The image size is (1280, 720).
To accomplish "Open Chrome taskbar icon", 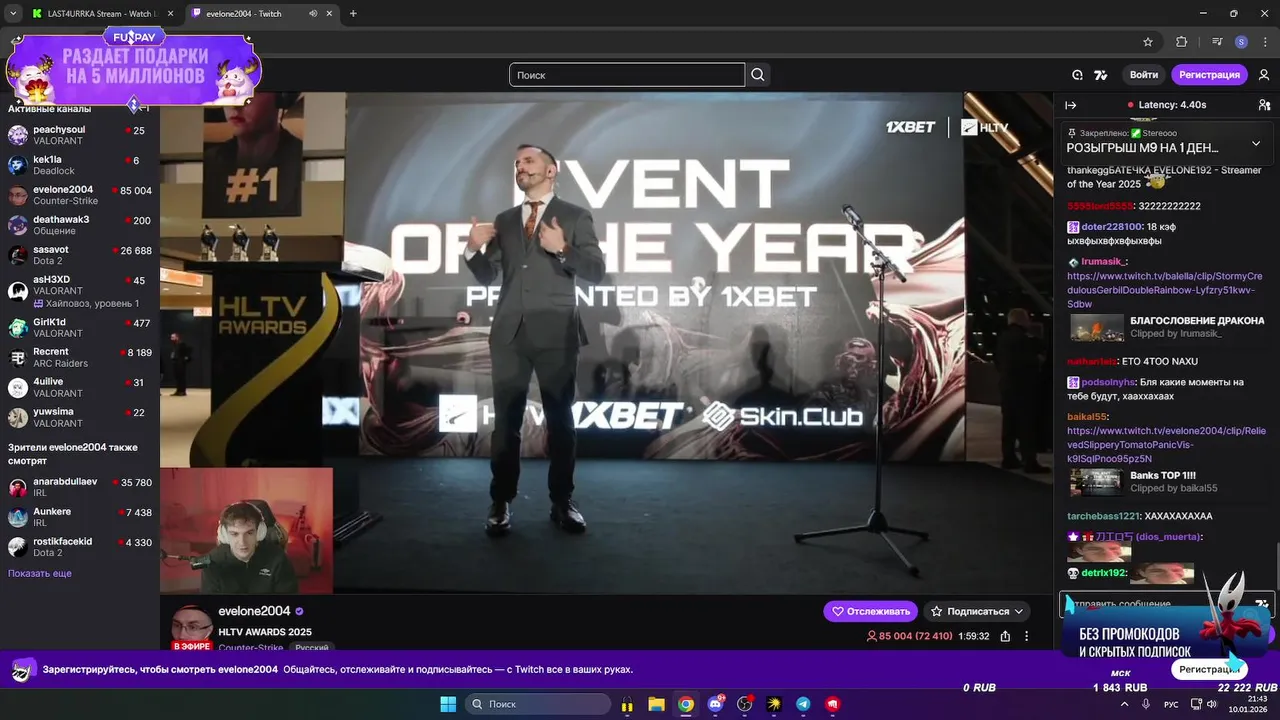I will tap(685, 704).
